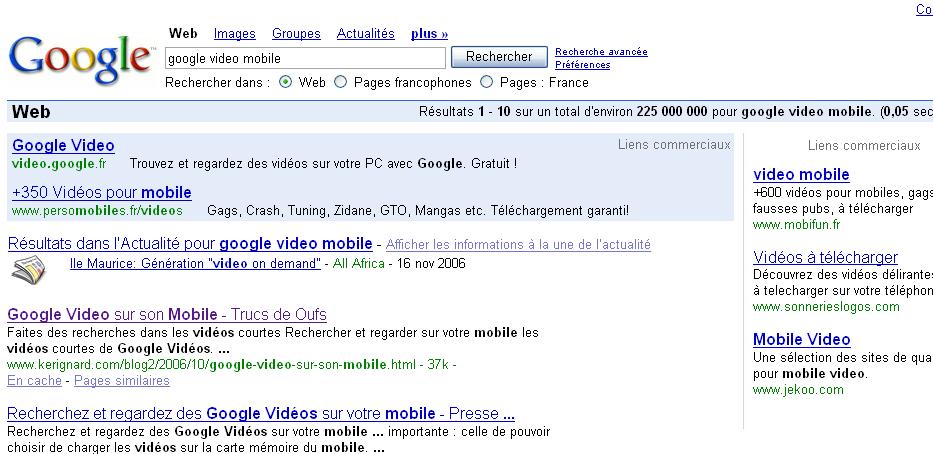Viewport: 933px width, 454px height.
Task: Open the video mobile ad in the sidebar
Action: click(801, 175)
